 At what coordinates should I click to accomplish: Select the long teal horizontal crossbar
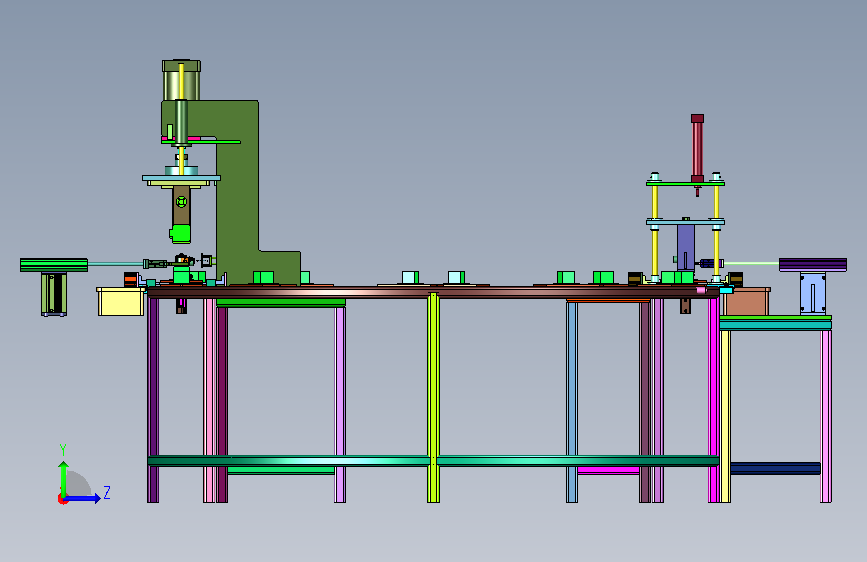[433, 460]
